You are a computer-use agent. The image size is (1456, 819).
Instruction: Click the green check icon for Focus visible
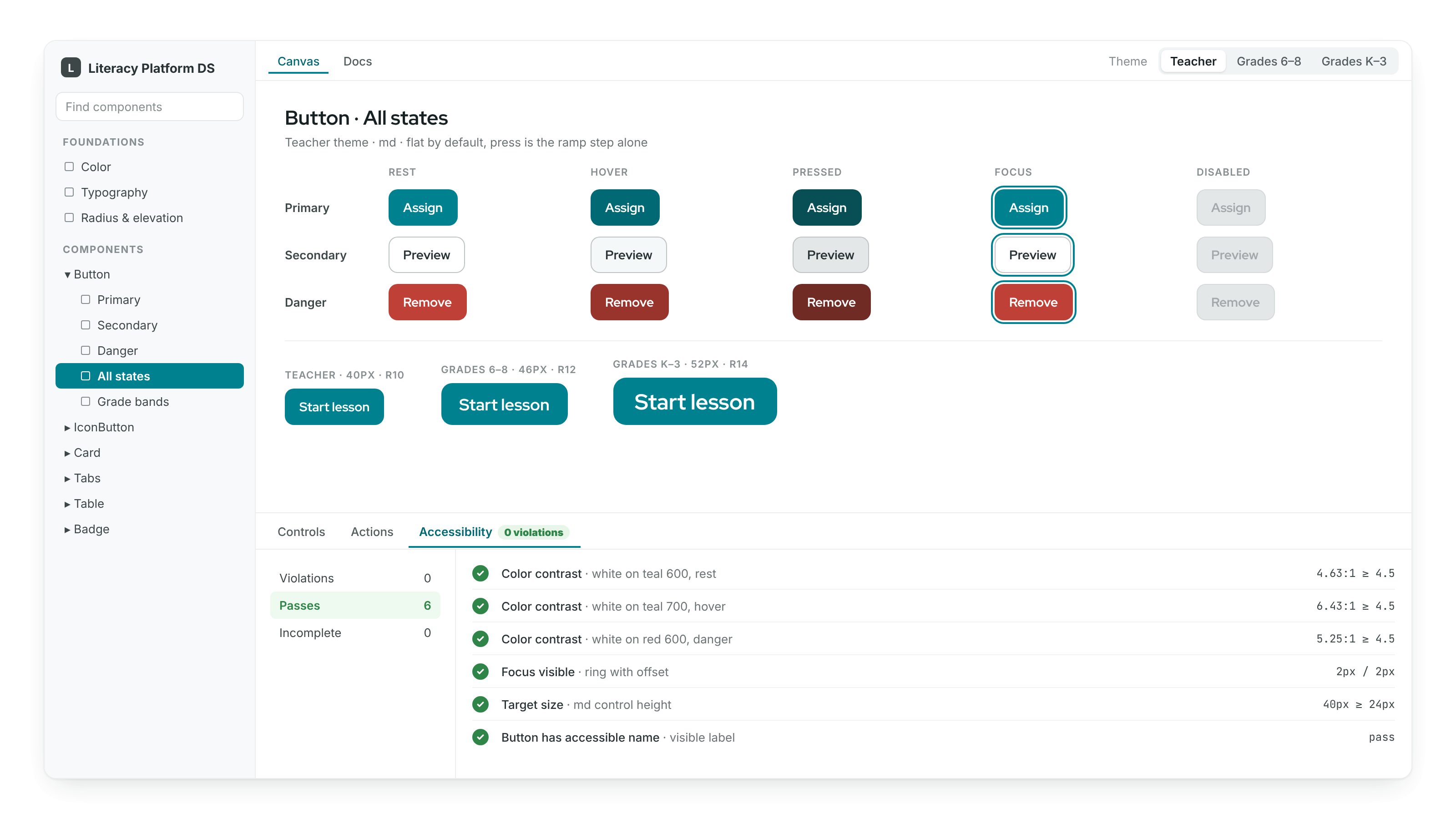pos(480,672)
